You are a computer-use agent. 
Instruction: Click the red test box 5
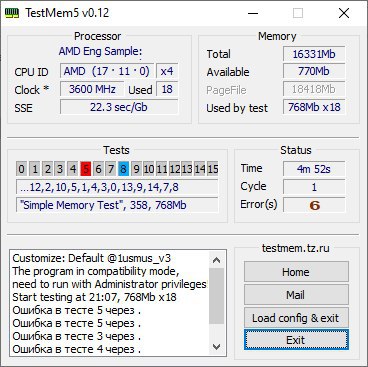click(x=86, y=169)
